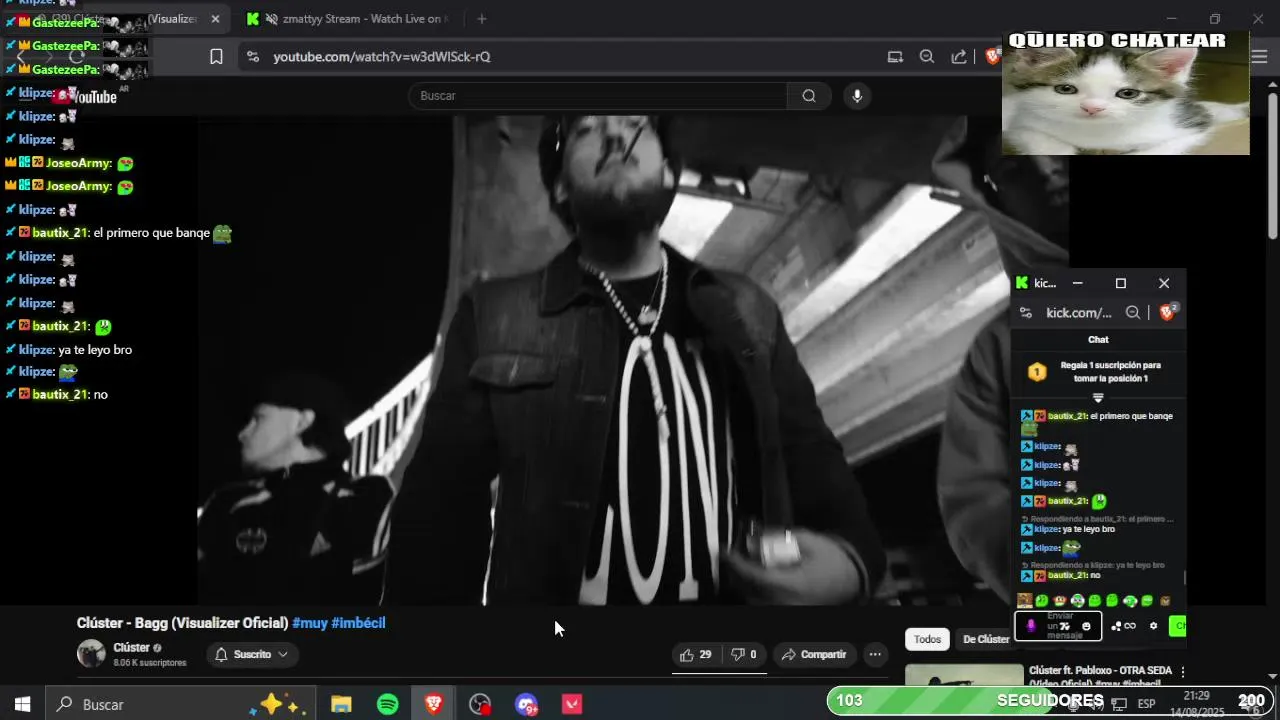Screen dimensions: 1280x720
Task: Click the Compartir share button
Action: [x=814, y=655]
